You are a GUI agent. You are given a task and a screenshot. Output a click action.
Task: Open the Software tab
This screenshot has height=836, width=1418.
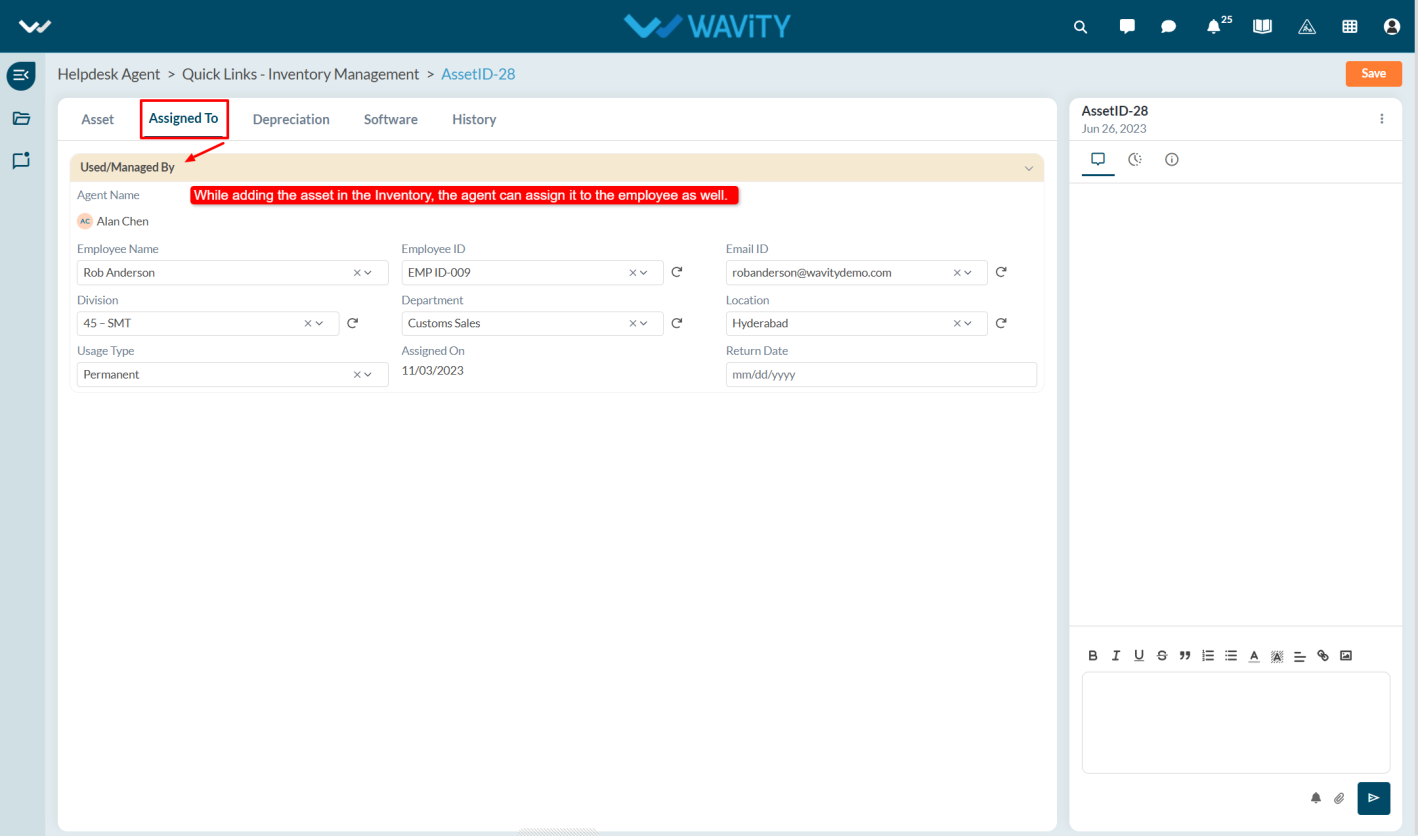coord(391,119)
